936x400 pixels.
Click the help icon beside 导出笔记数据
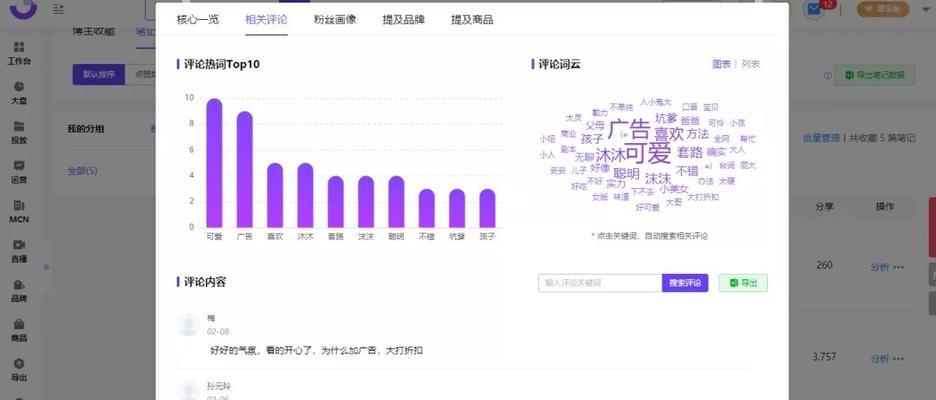click(827, 75)
